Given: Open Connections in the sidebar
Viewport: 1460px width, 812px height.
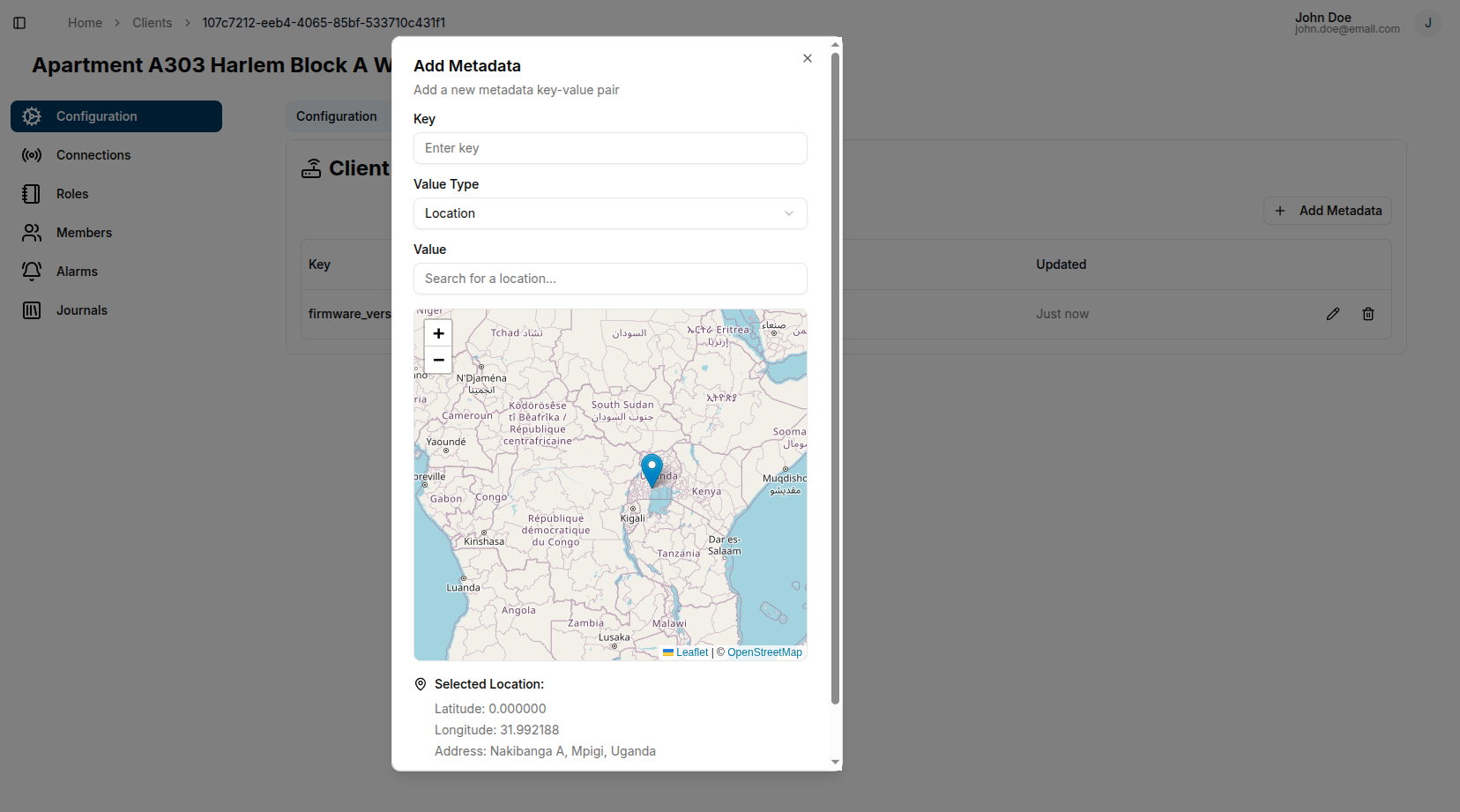Looking at the screenshot, I should 93,155.
